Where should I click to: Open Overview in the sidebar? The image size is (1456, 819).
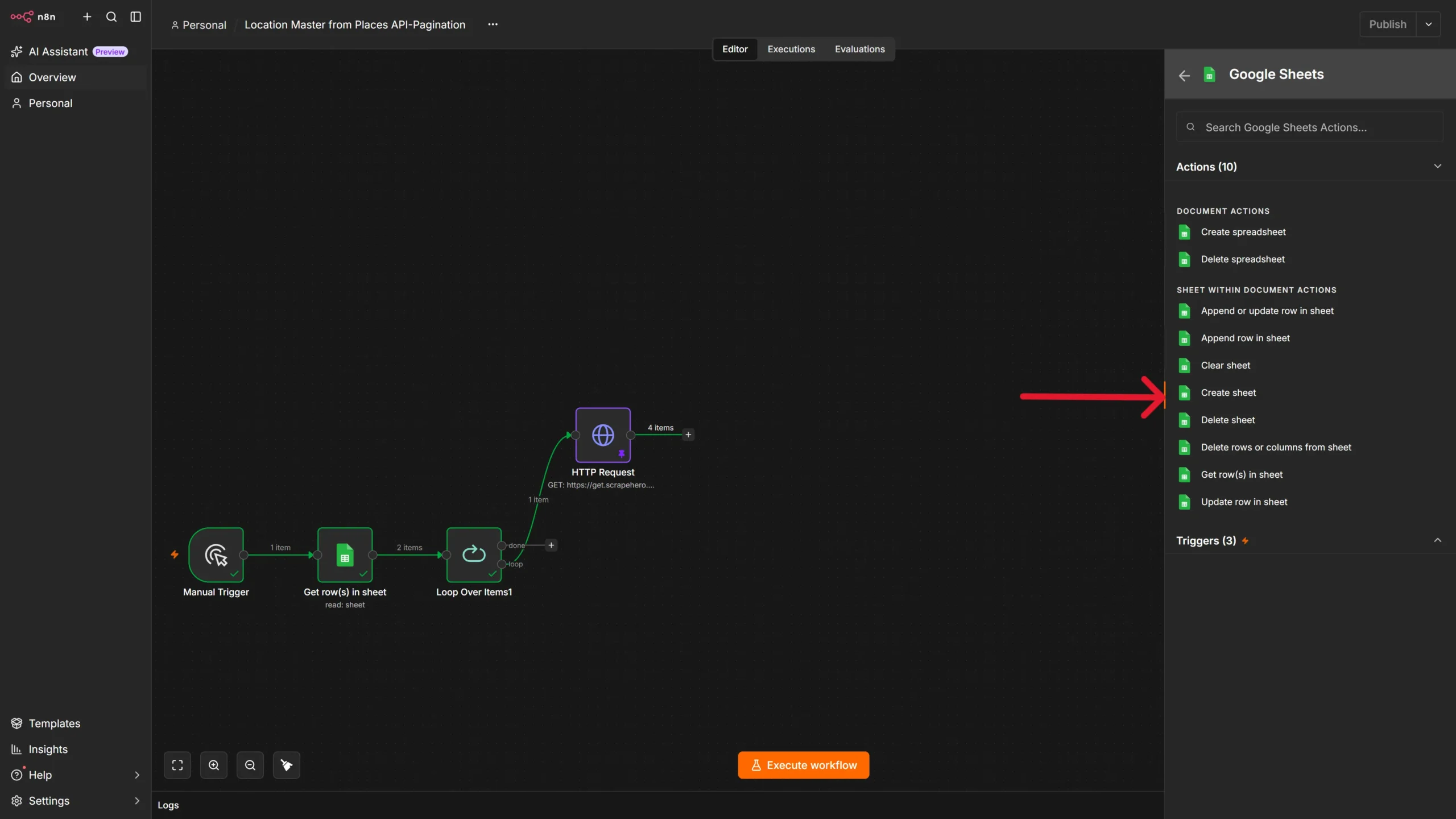pyautogui.click(x=75, y=77)
